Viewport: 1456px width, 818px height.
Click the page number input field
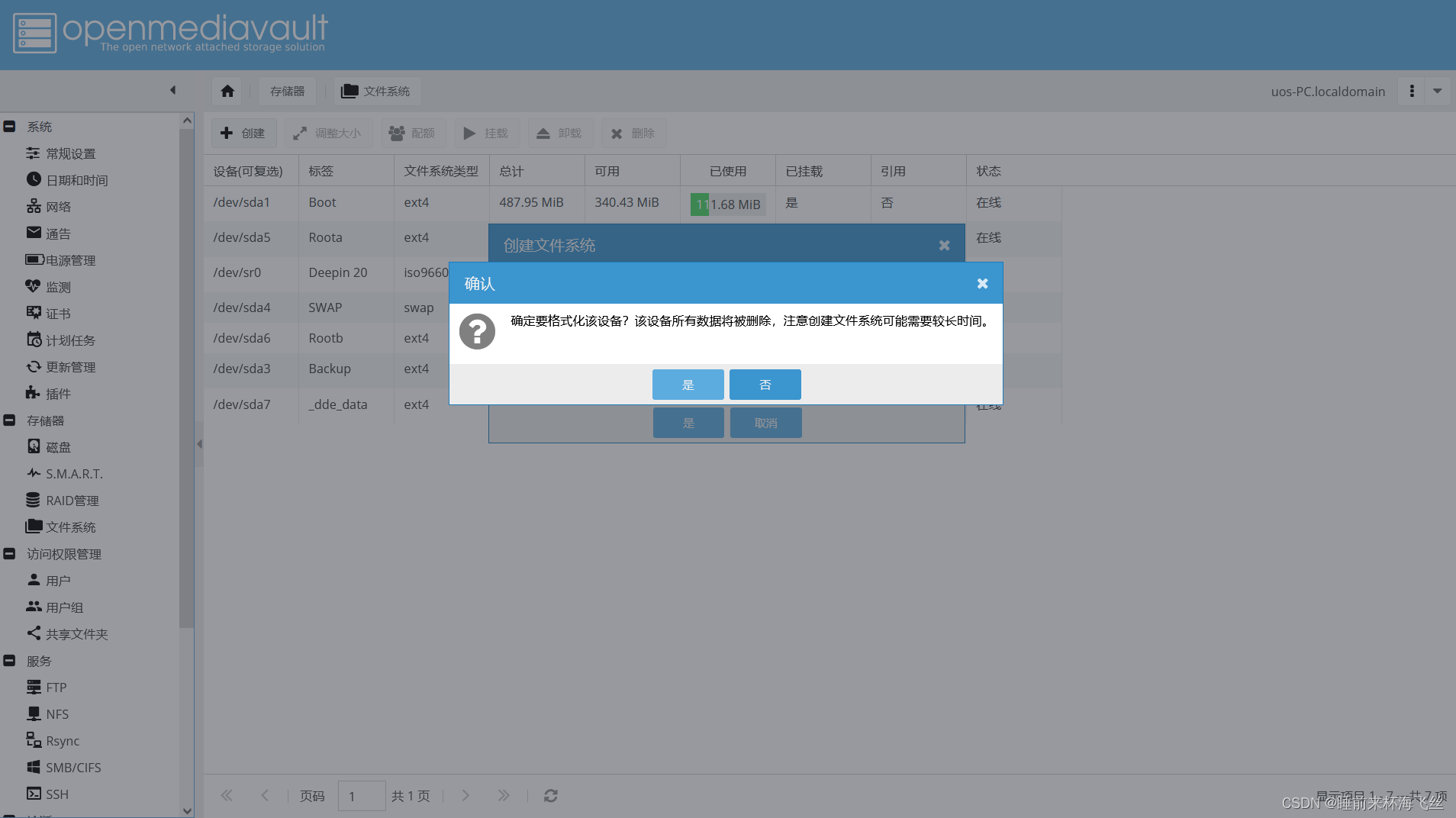(361, 796)
